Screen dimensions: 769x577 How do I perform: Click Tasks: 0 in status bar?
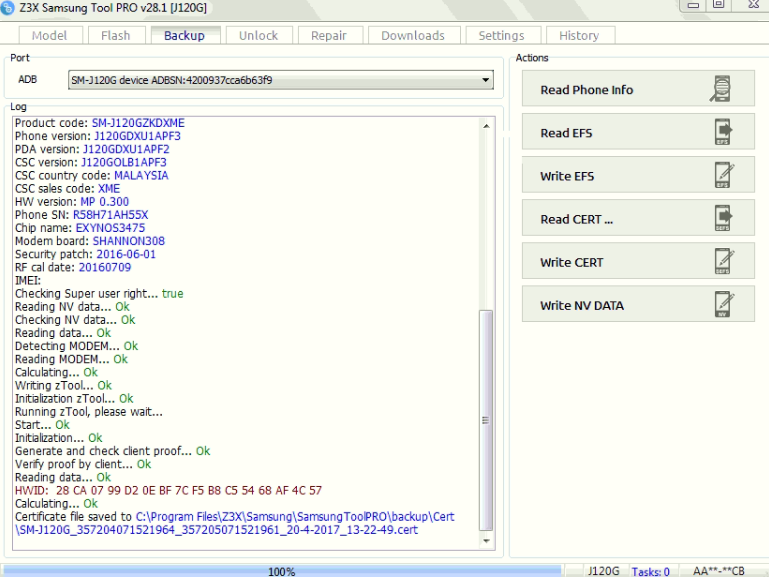[650, 572]
